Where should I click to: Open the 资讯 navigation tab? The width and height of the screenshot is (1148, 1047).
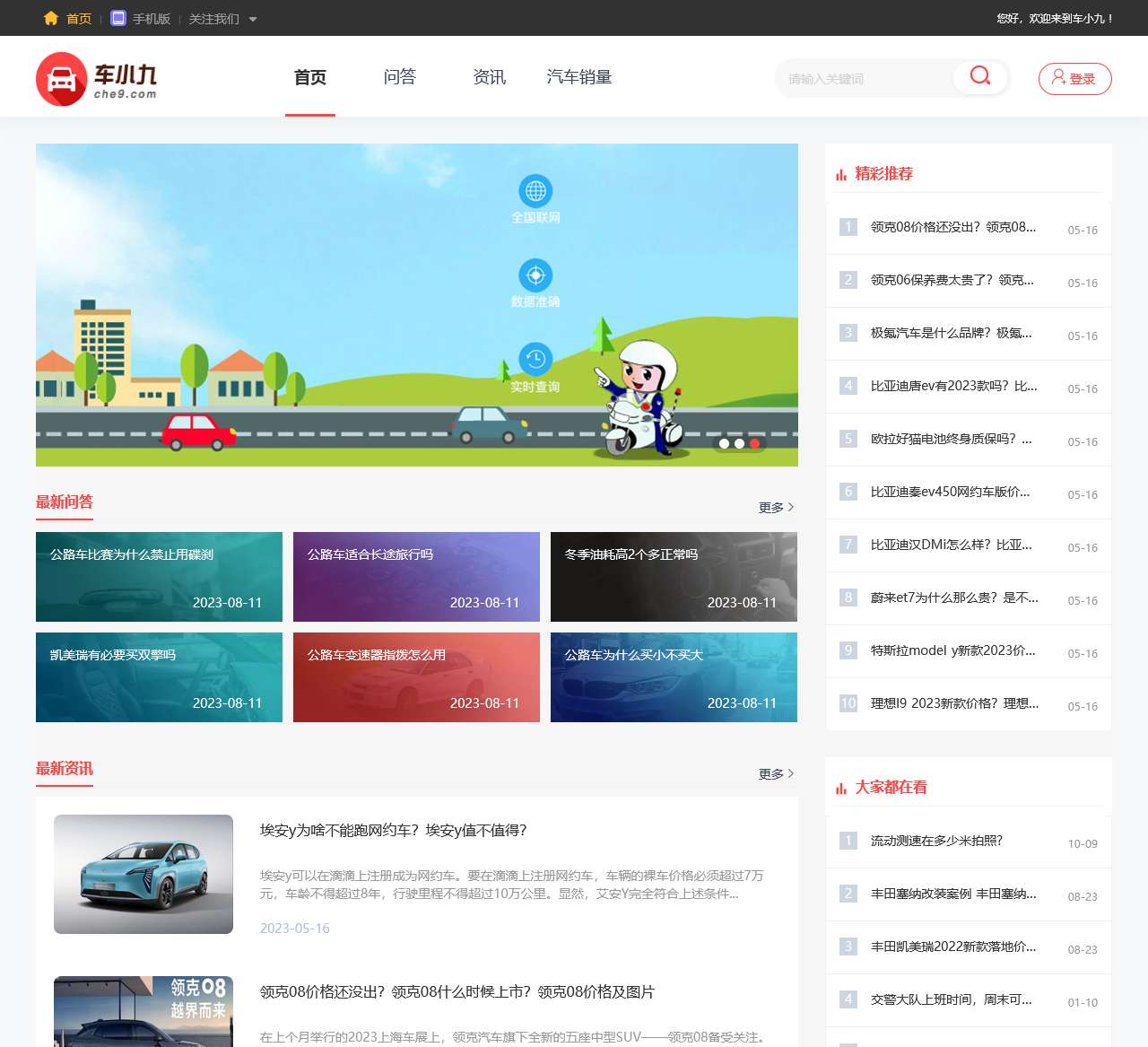490,77
